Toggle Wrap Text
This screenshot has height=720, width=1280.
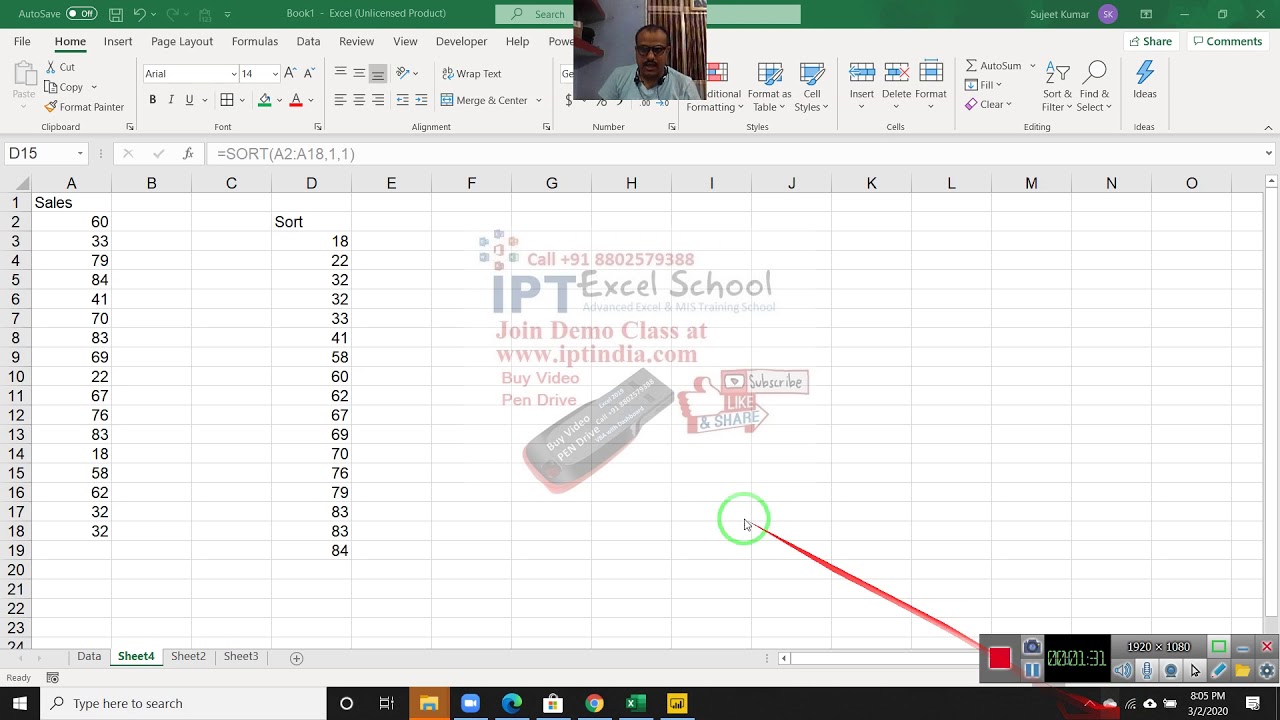pyautogui.click(x=471, y=74)
